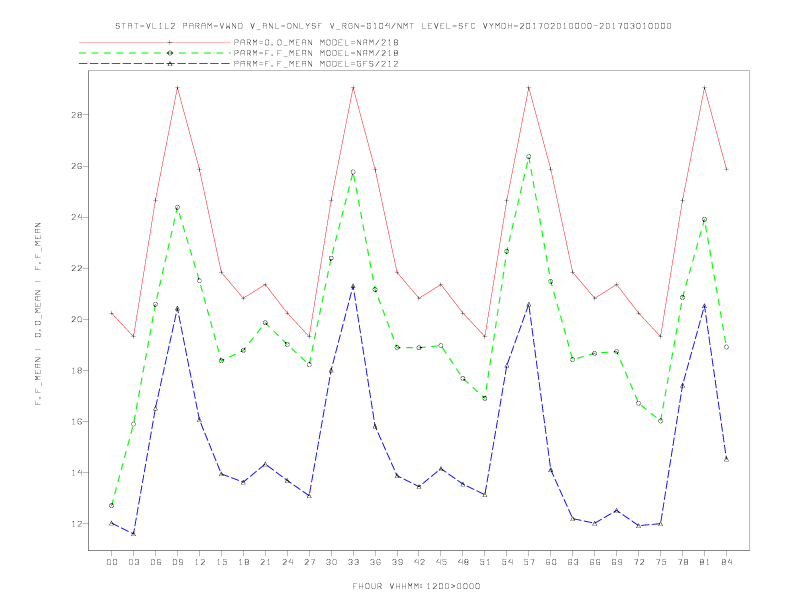Select legend entry PARM=F.F_MEAN MODEL=GFS/212
Image resolution: width=792 pixels, height=612 pixels.
click(x=316, y=64)
